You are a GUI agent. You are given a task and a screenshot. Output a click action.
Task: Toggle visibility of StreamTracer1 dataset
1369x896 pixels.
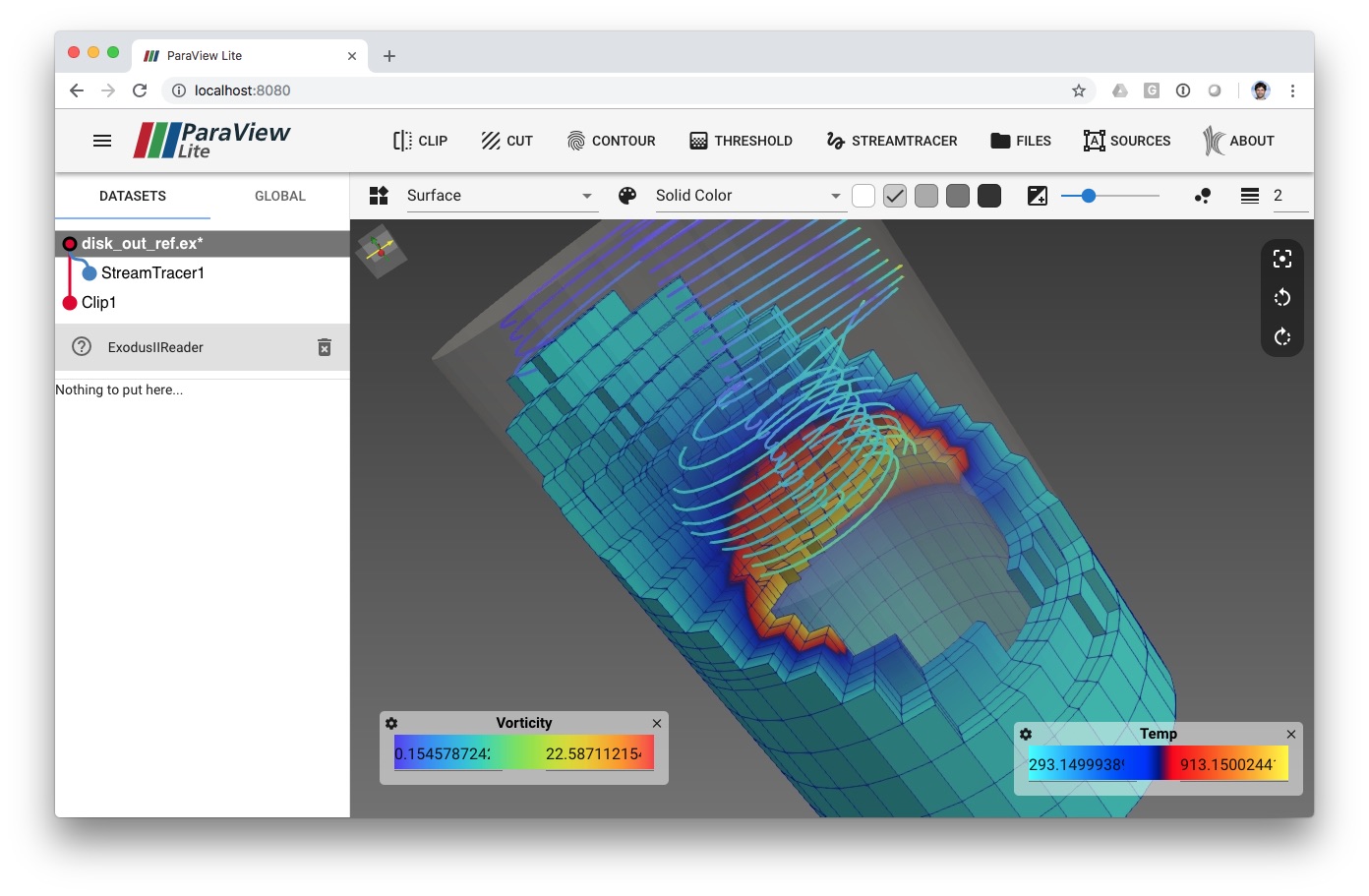(89, 273)
